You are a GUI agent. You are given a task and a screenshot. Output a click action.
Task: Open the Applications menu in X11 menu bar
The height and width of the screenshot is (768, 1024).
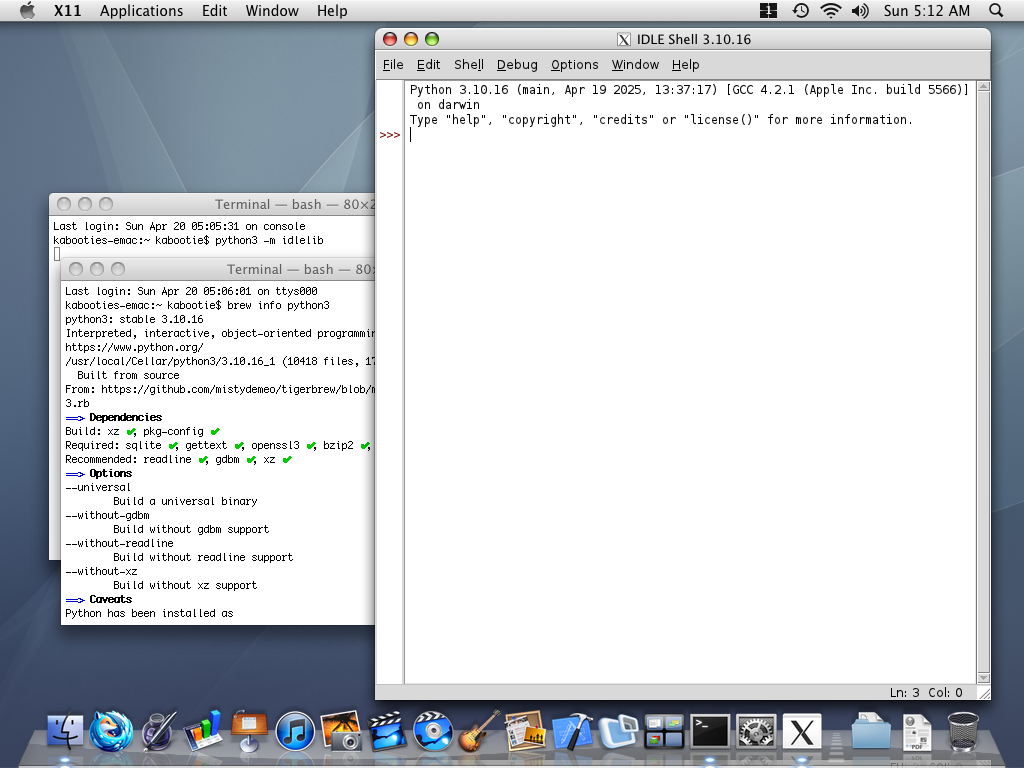141,10
